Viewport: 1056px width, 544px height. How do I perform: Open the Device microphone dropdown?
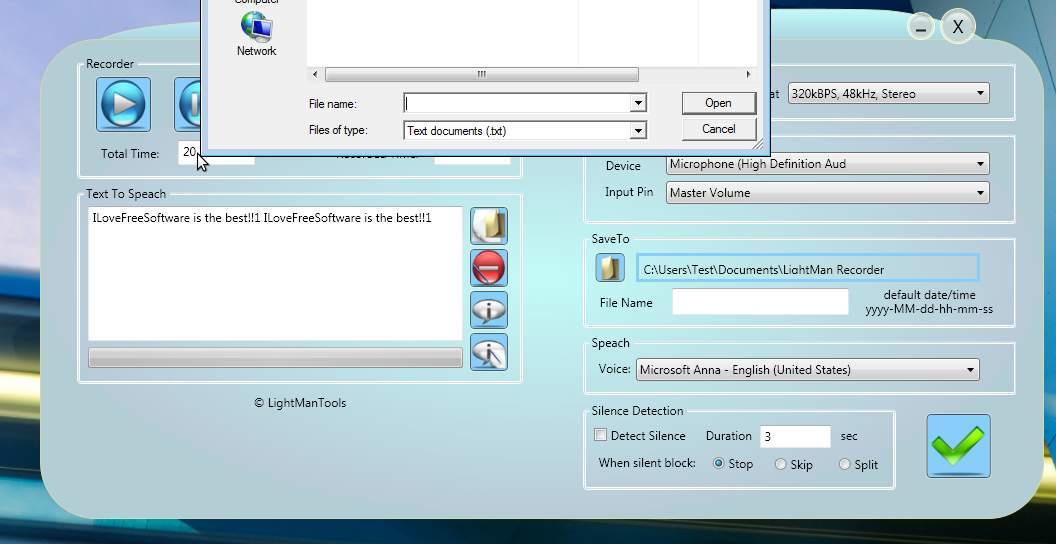pos(828,164)
